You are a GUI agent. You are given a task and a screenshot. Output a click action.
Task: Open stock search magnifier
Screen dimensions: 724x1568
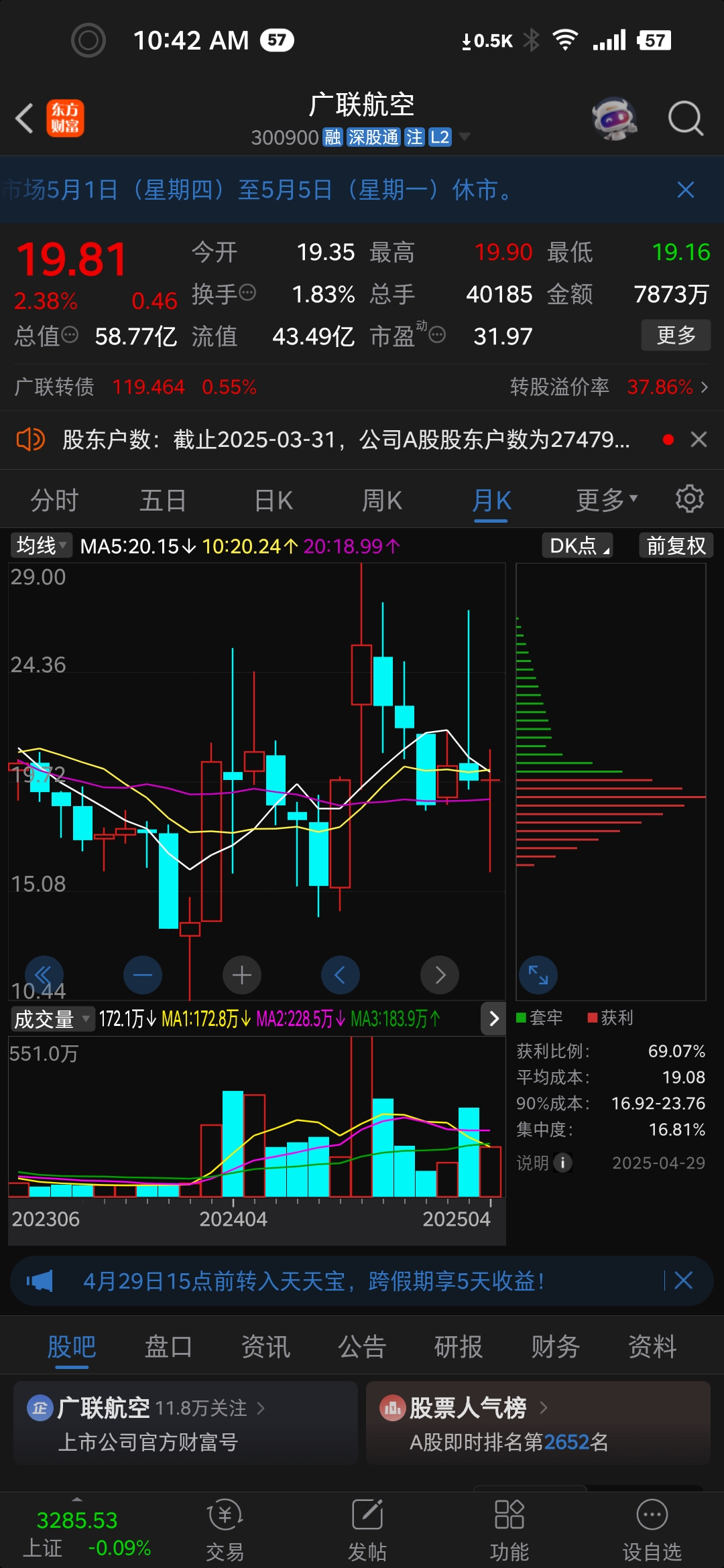pyautogui.click(x=685, y=119)
